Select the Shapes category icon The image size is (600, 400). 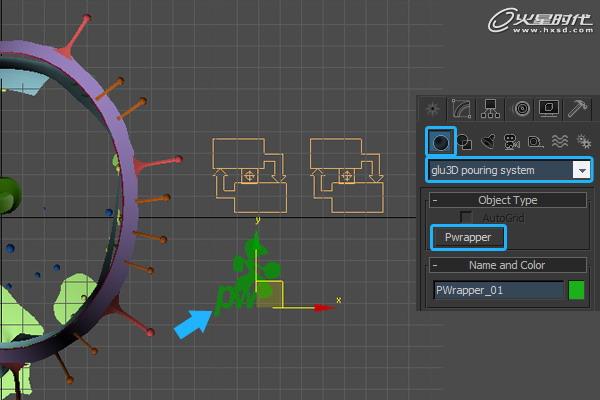click(x=465, y=142)
